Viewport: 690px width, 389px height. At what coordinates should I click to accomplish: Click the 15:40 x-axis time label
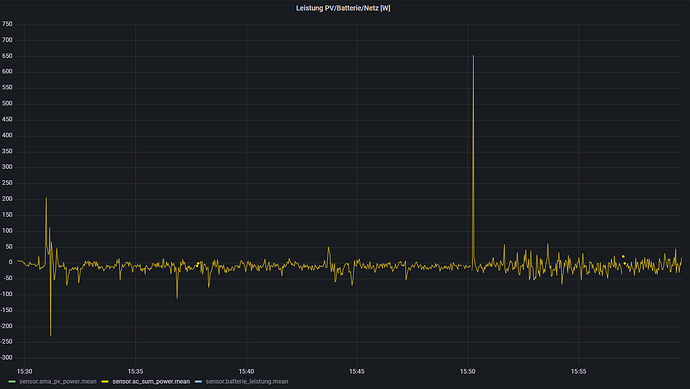pos(246,371)
